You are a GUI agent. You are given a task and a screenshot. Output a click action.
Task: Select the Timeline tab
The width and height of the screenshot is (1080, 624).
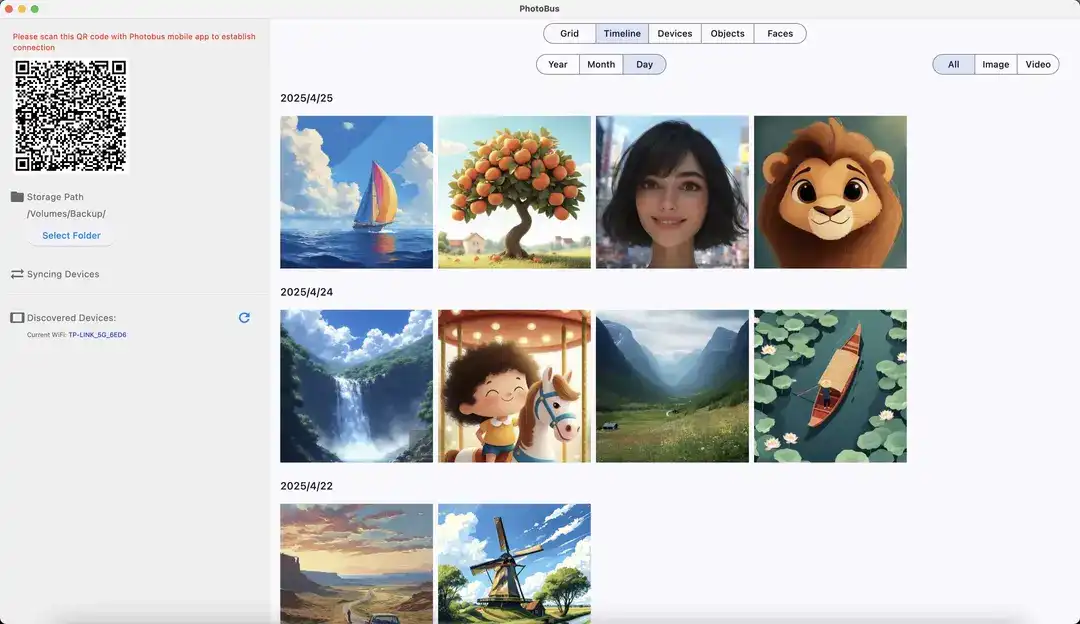coord(622,33)
